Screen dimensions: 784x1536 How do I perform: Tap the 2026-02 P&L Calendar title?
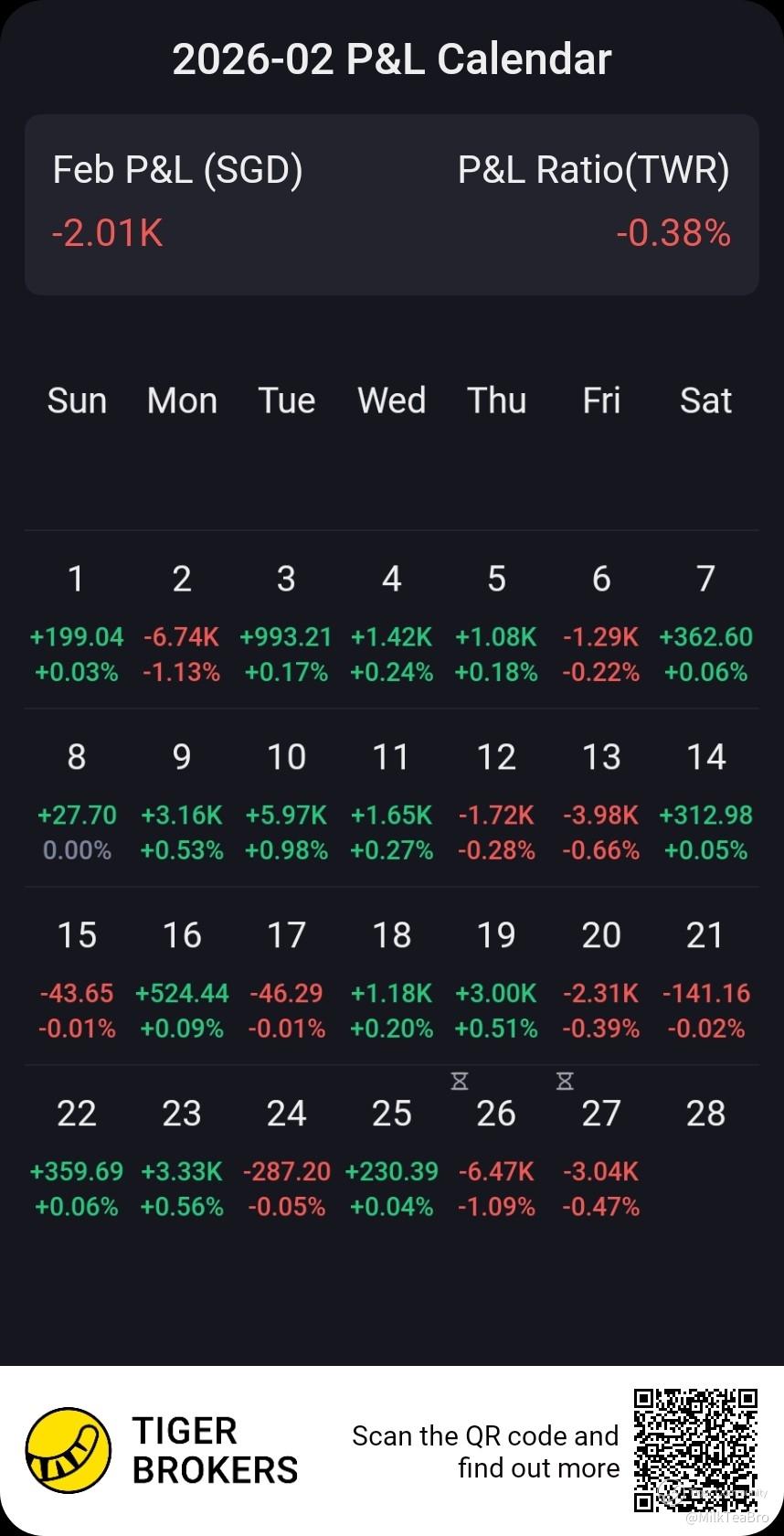coord(392,59)
